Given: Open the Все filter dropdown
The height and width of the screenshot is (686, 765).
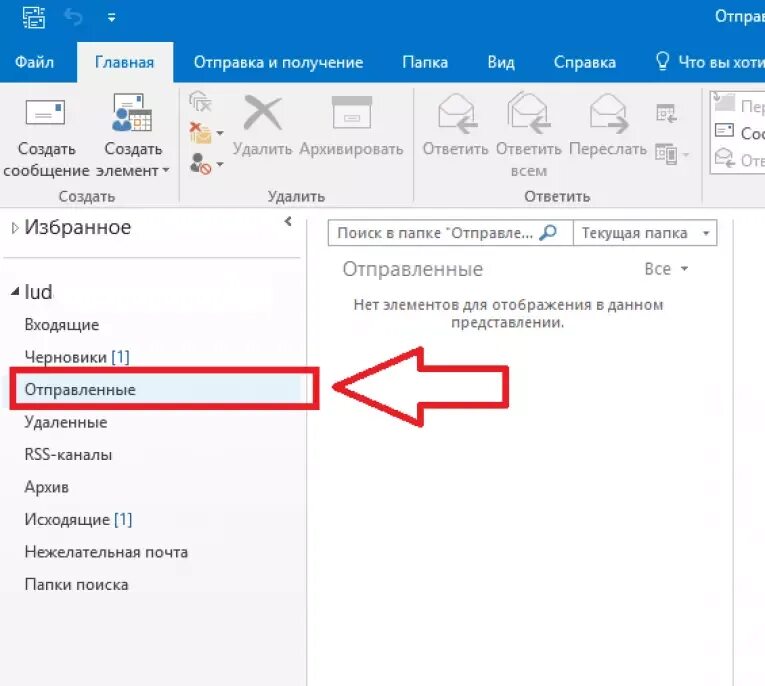Looking at the screenshot, I should tap(666, 269).
